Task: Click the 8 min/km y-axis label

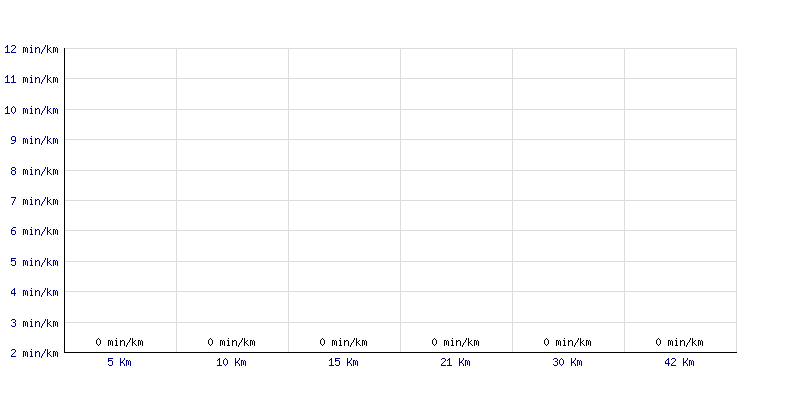Action: [x=34, y=171]
